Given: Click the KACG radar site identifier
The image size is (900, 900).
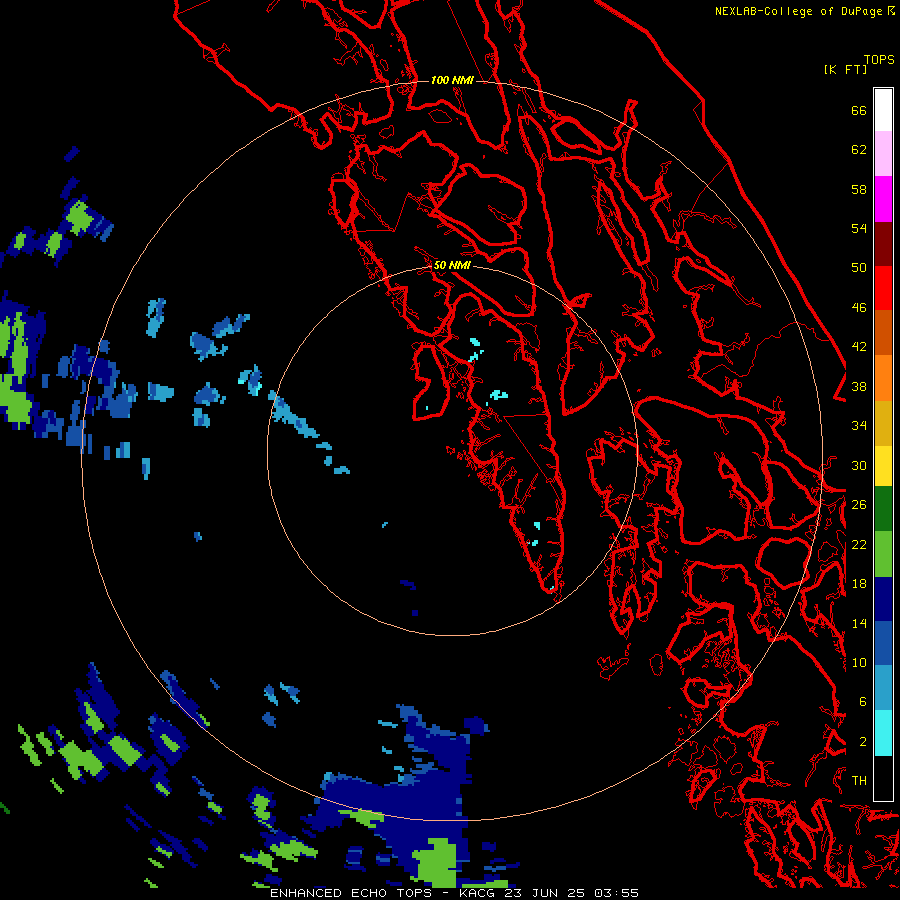Looking at the screenshot, I should coord(479,893).
